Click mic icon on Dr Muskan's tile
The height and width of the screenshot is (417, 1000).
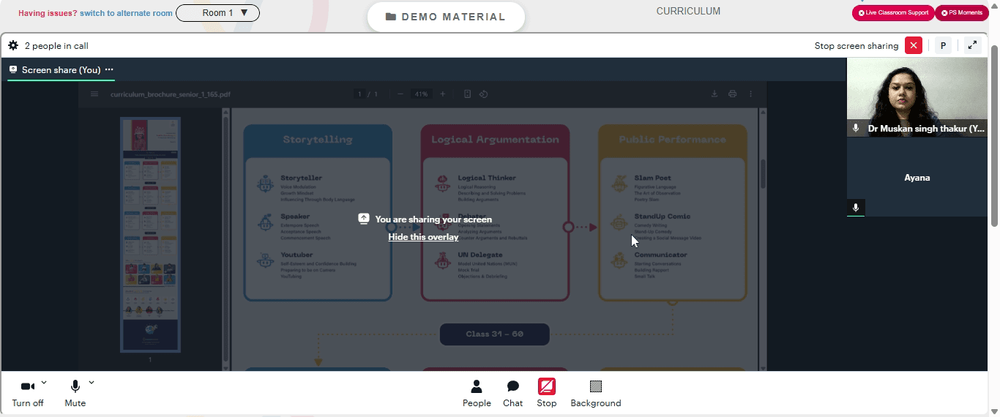[856, 128]
